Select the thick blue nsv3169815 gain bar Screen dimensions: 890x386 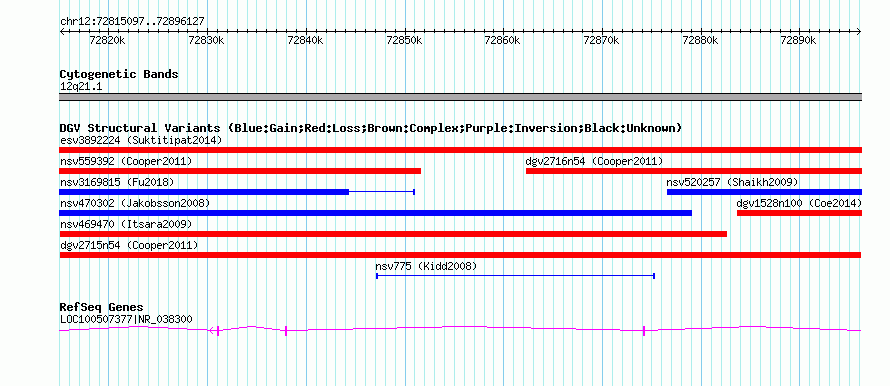[204, 192]
